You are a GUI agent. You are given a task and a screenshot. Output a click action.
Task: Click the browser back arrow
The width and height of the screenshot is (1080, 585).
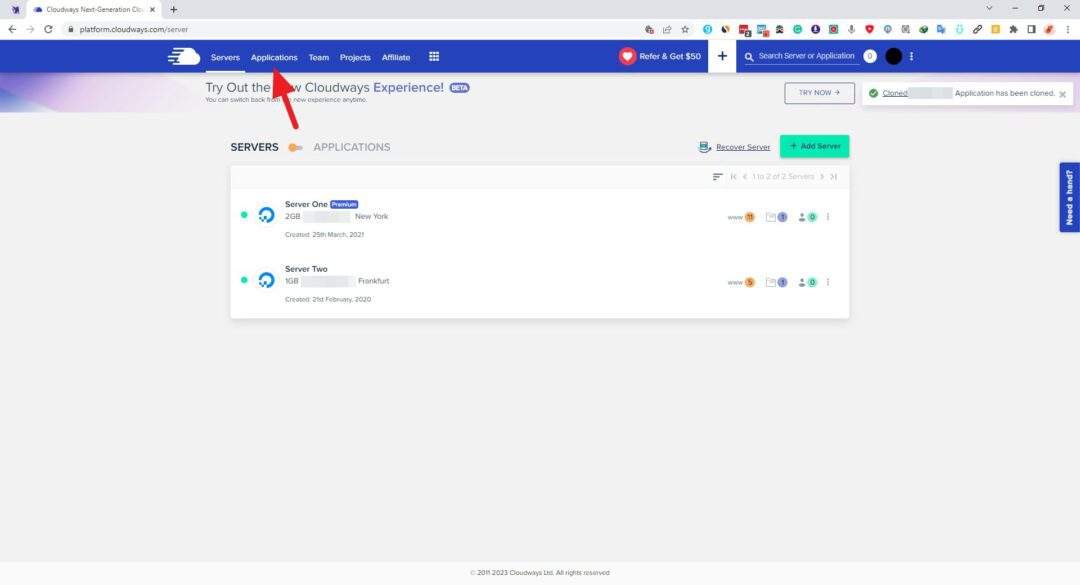pos(12,29)
